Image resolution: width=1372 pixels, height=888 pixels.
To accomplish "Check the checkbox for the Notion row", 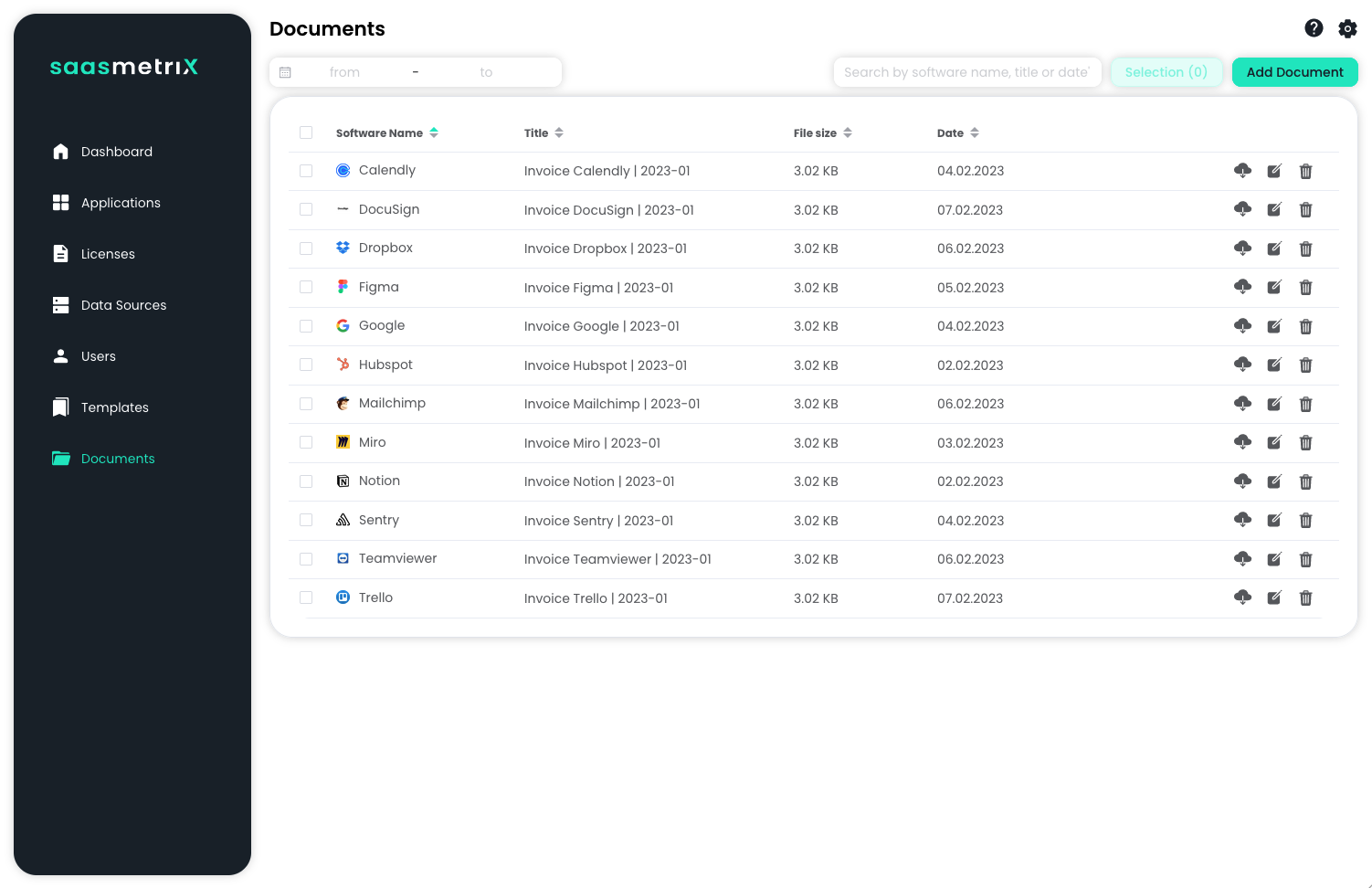I will click(306, 481).
